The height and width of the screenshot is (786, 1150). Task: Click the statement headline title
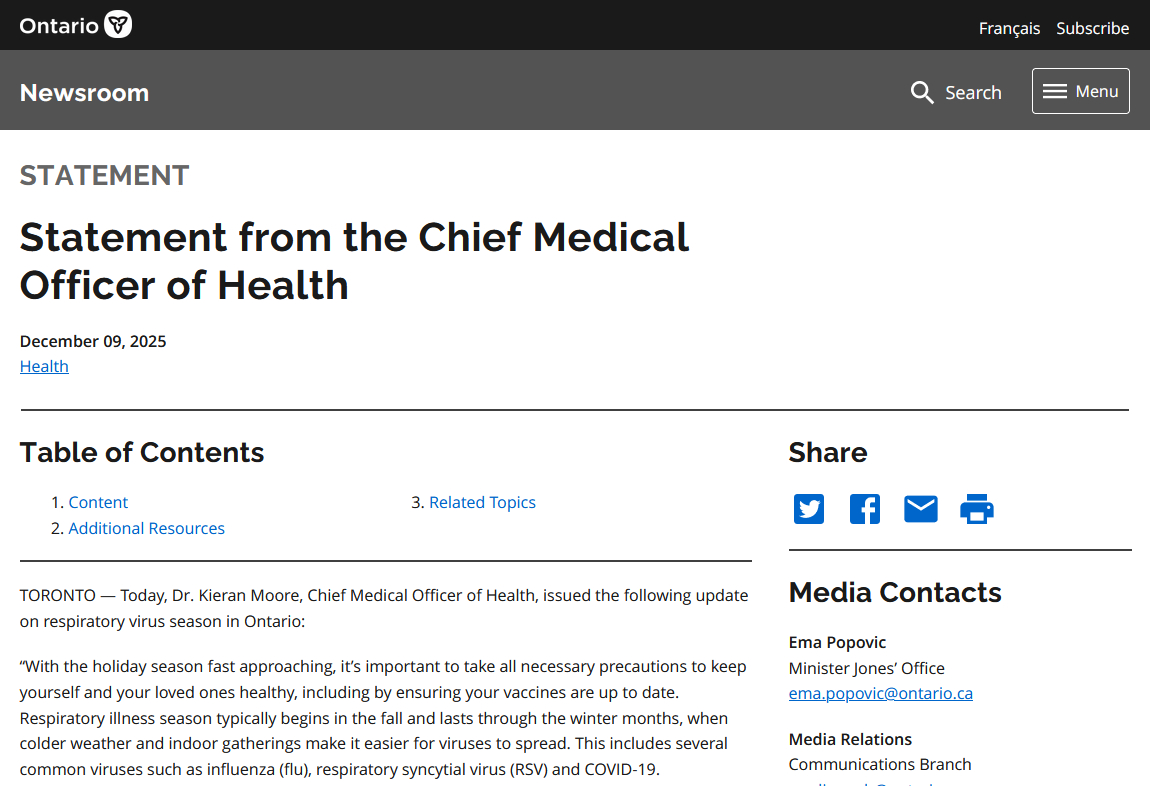click(354, 261)
